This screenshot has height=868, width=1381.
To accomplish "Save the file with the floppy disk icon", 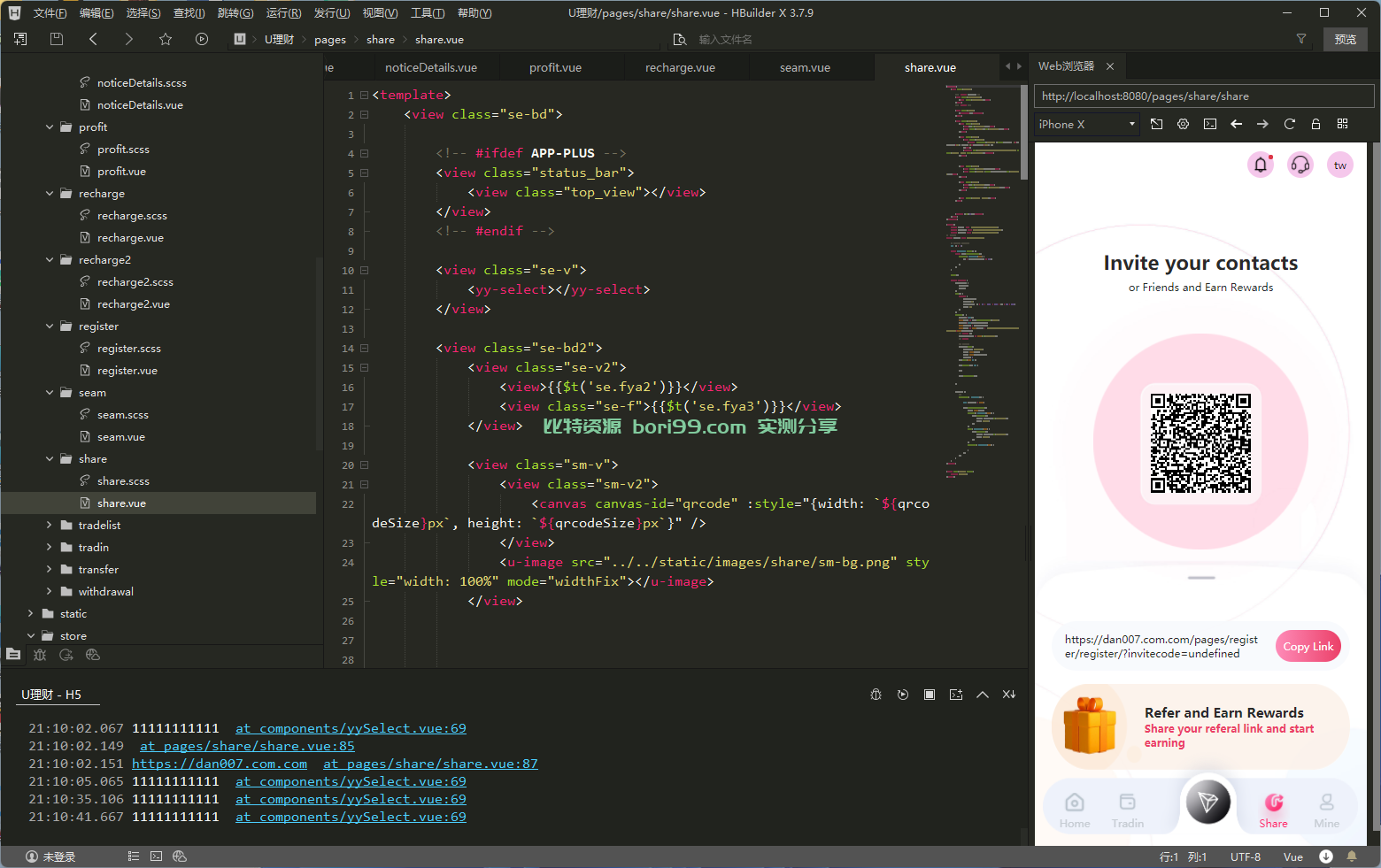I will [x=57, y=39].
